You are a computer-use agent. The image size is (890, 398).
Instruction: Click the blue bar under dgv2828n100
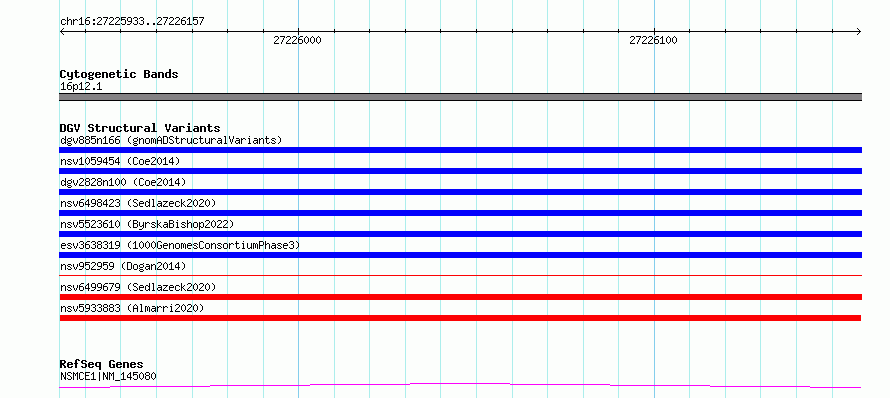461,192
